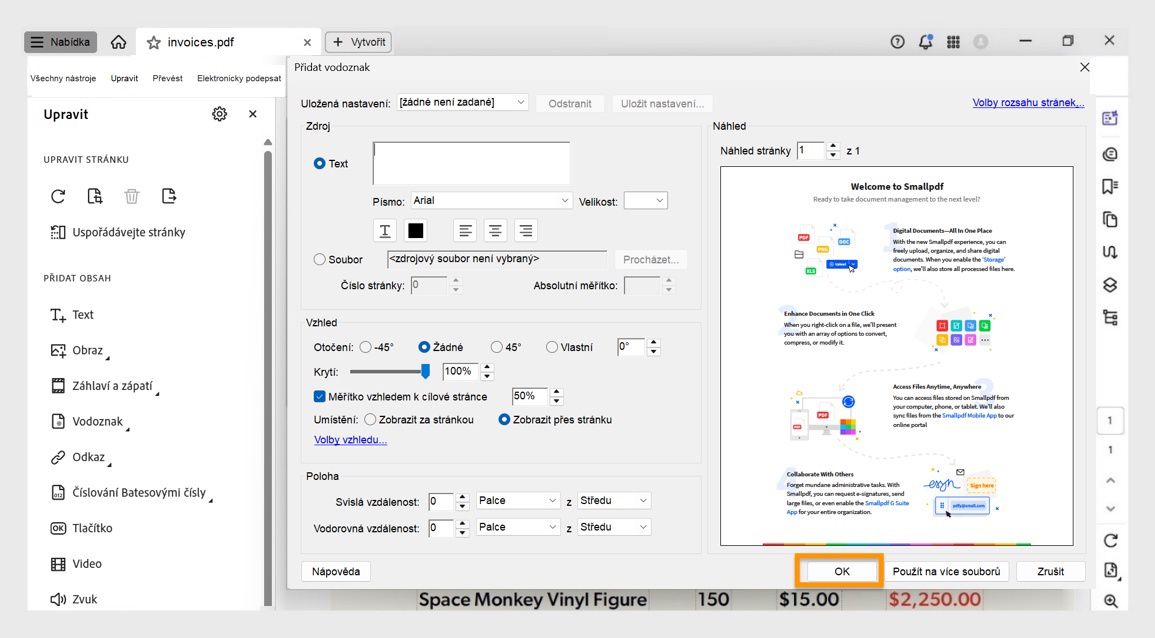Select the -45° rotation radio
Viewport: 1155px width, 638px height.
365,347
